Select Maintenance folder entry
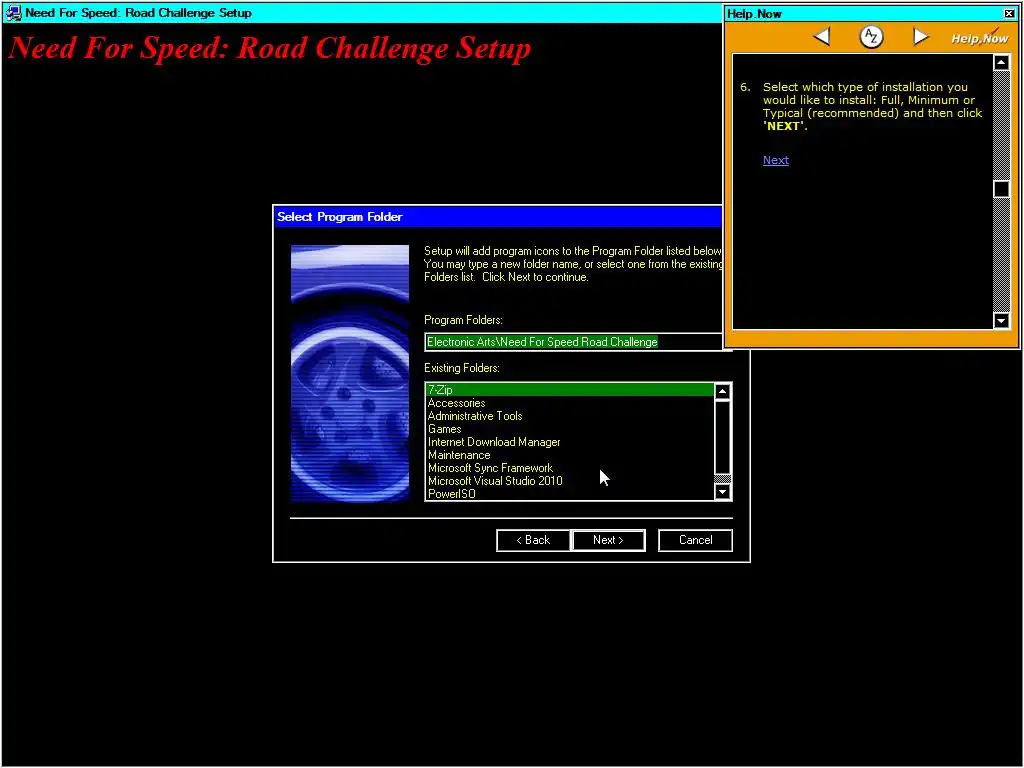Image resolution: width=1024 pixels, height=768 pixels. point(569,455)
